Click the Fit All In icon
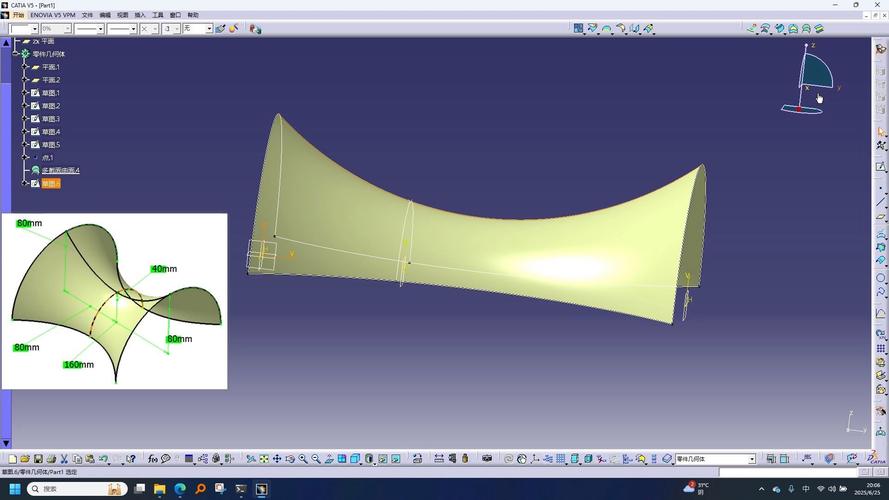 (x=264, y=459)
